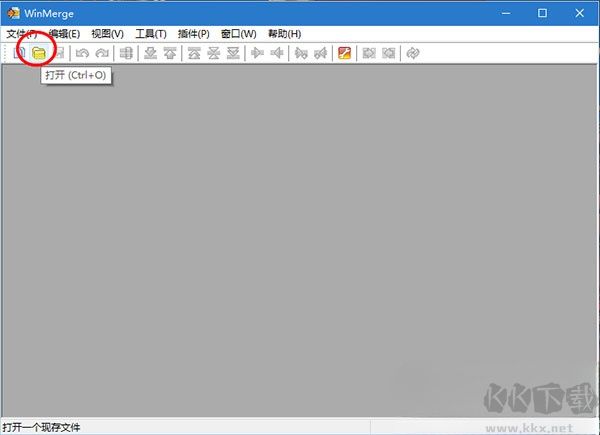Open the 窗口(W) menu

(x=238, y=34)
